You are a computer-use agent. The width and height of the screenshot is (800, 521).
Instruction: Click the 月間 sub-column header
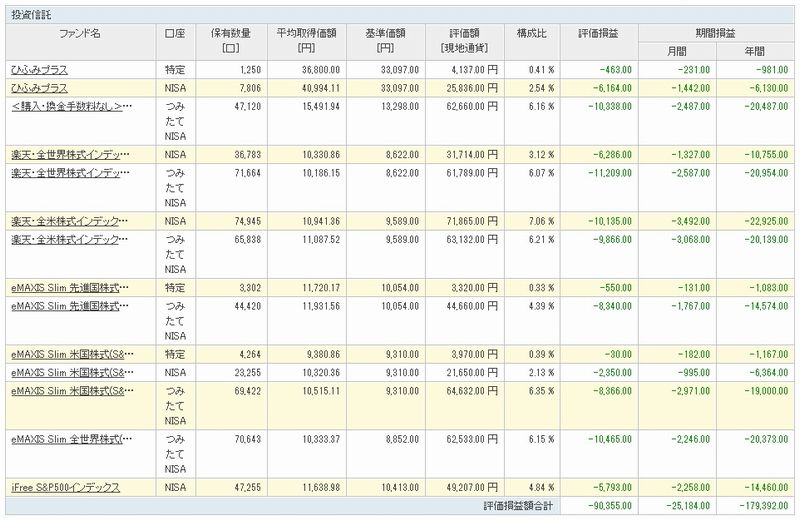(677, 52)
